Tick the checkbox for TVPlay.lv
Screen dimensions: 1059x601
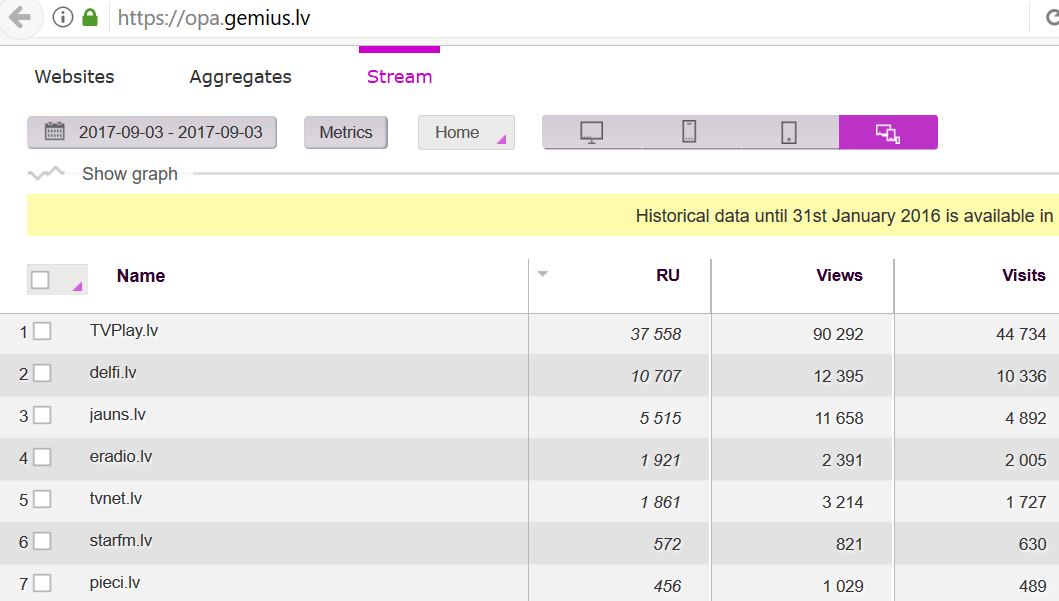[x=42, y=332]
